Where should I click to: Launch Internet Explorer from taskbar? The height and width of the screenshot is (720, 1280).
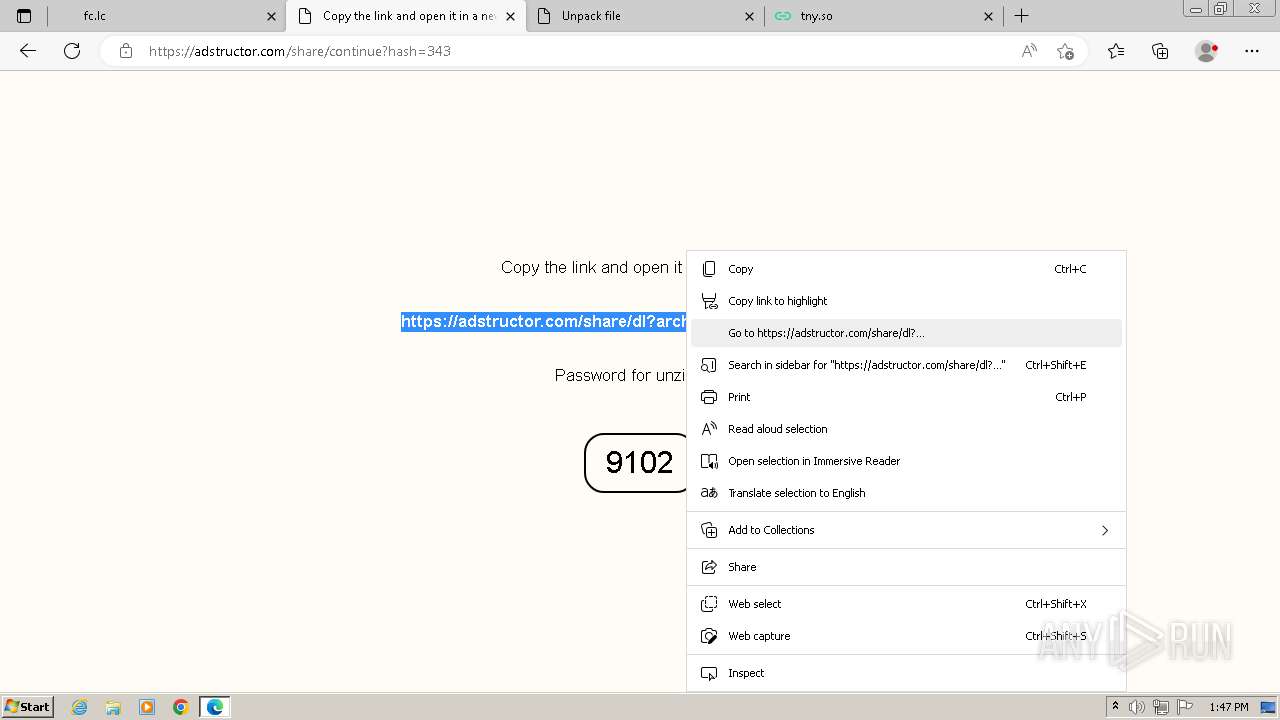(80, 707)
